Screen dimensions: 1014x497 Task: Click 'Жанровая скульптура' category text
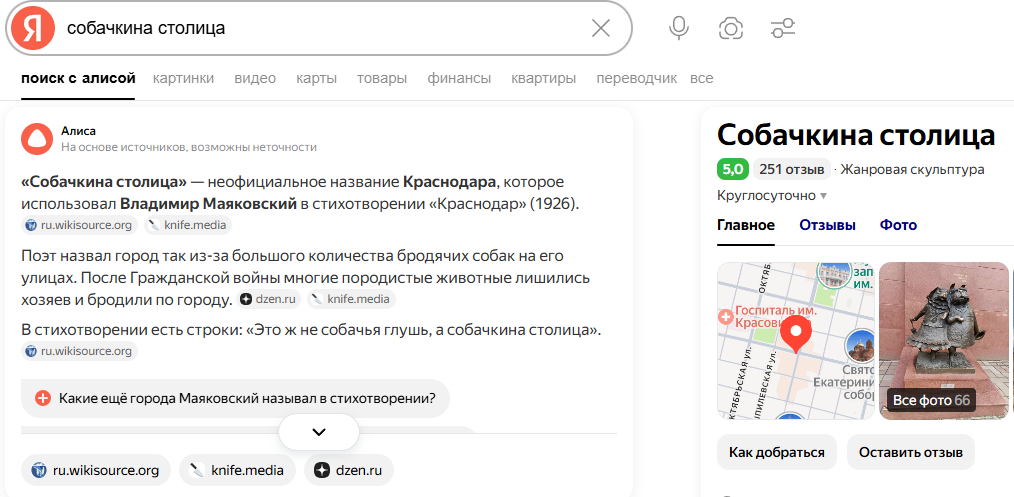(x=913, y=170)
